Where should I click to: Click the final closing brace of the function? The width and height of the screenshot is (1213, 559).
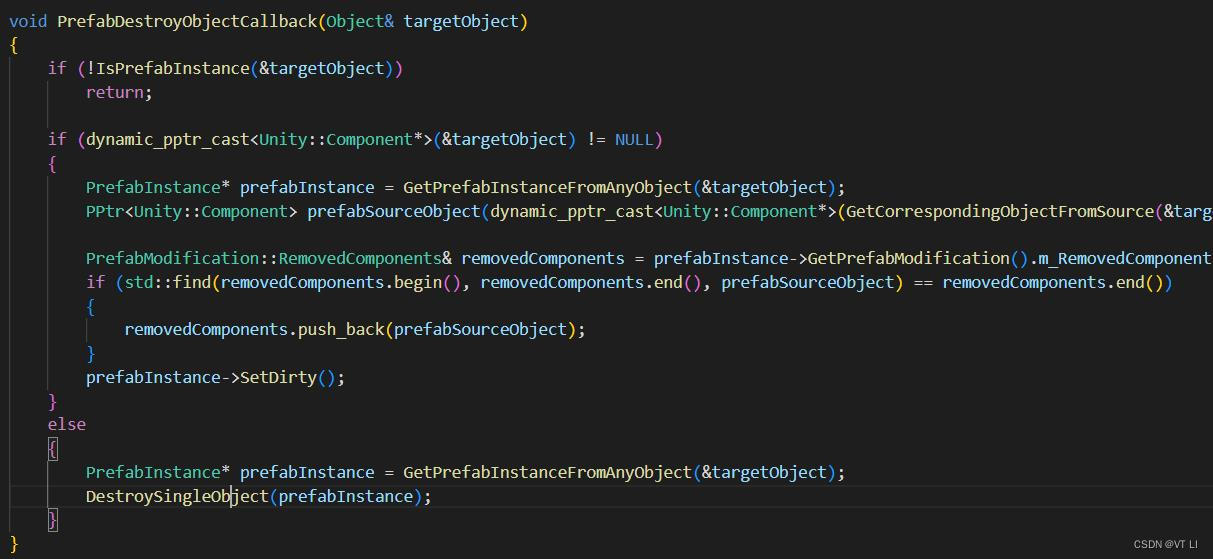[14, 543]
